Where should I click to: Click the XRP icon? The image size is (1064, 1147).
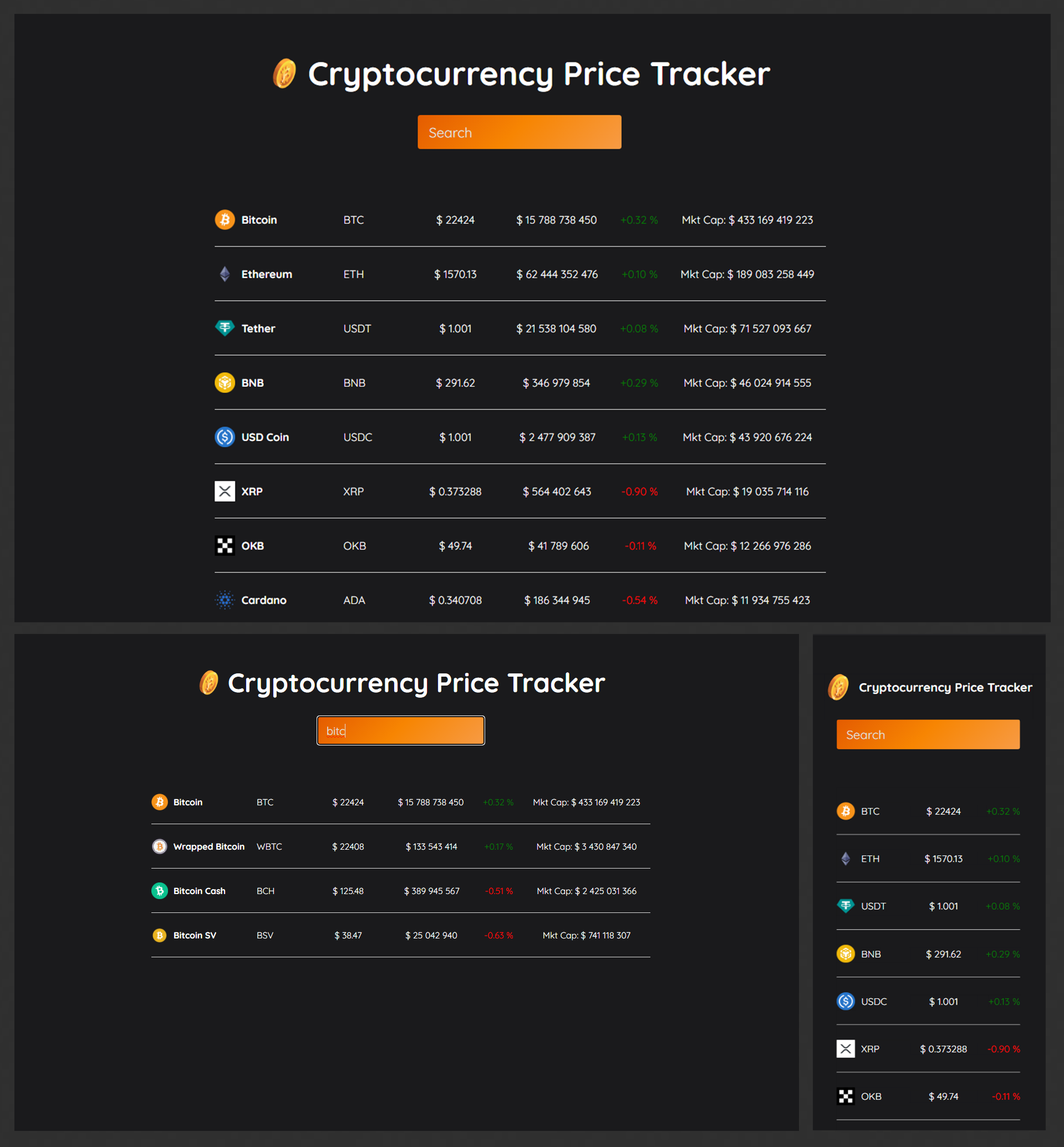click(225, 491)
